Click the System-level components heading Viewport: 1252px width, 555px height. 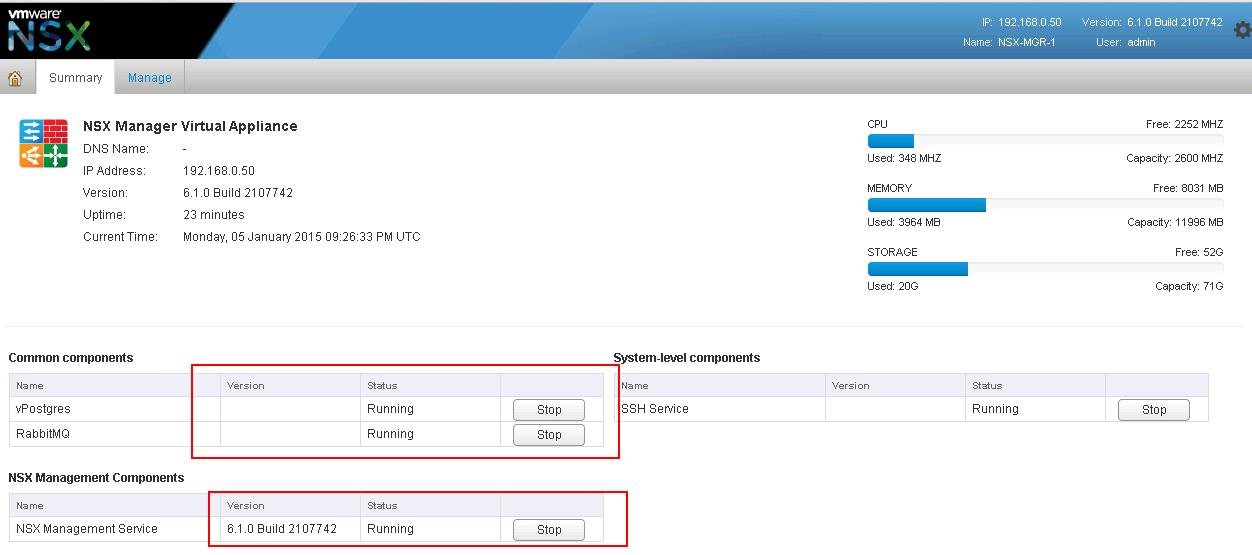pyautogui.click(x=687, y=358)
